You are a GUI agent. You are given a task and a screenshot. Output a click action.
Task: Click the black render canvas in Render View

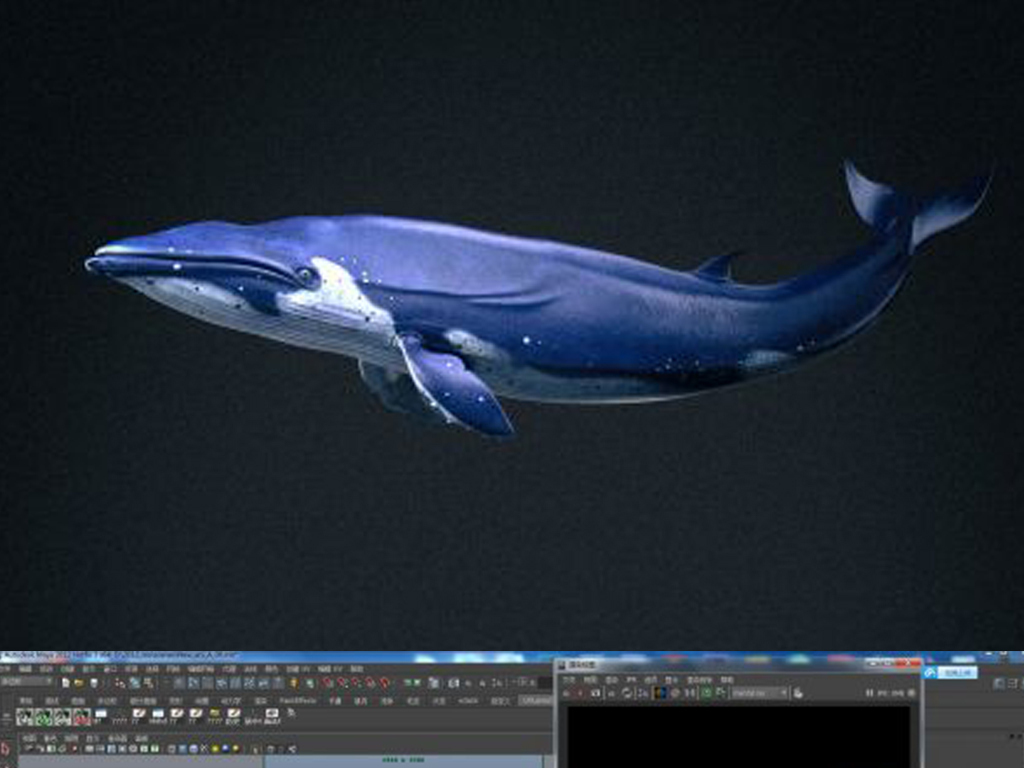click(x=739, y=736)
